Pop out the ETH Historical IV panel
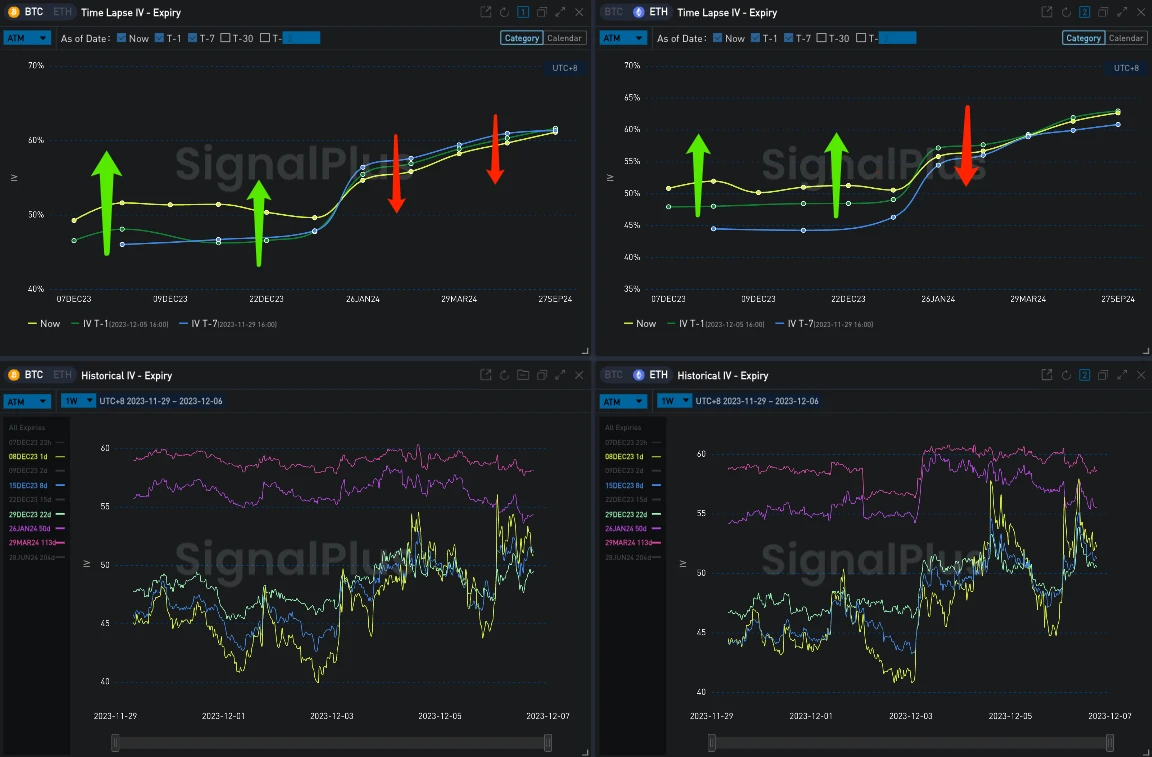The width and height of the screenshot is (1152, 757). click(x=1046, y=375)
